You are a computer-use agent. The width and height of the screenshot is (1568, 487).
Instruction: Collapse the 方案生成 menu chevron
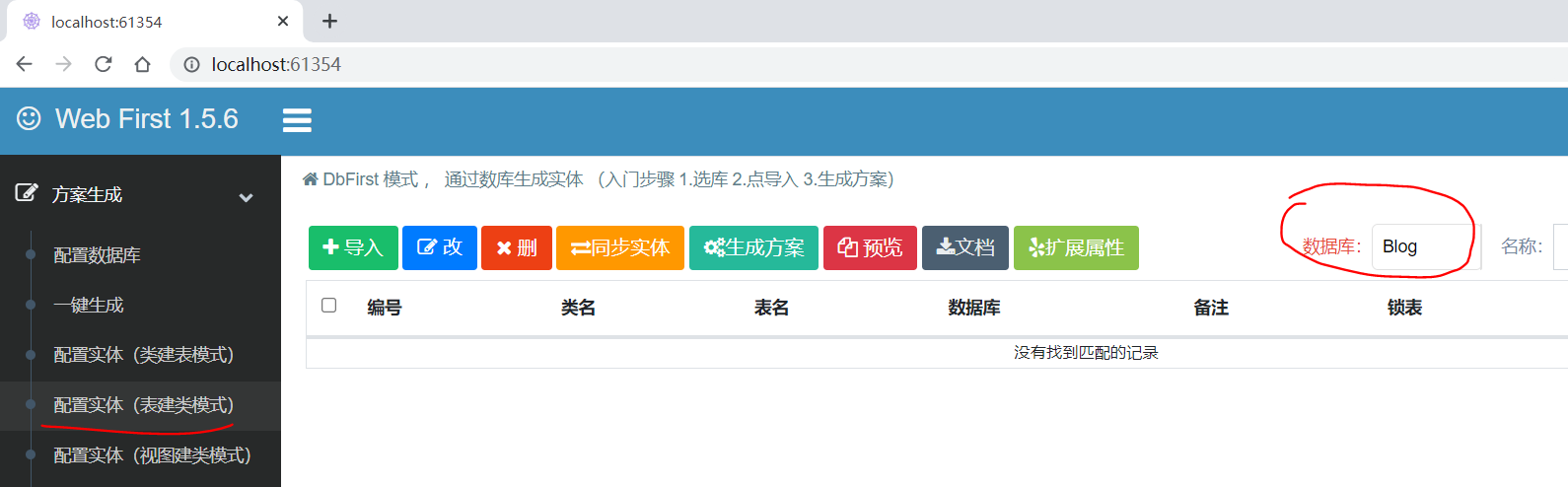pos(246,197)
